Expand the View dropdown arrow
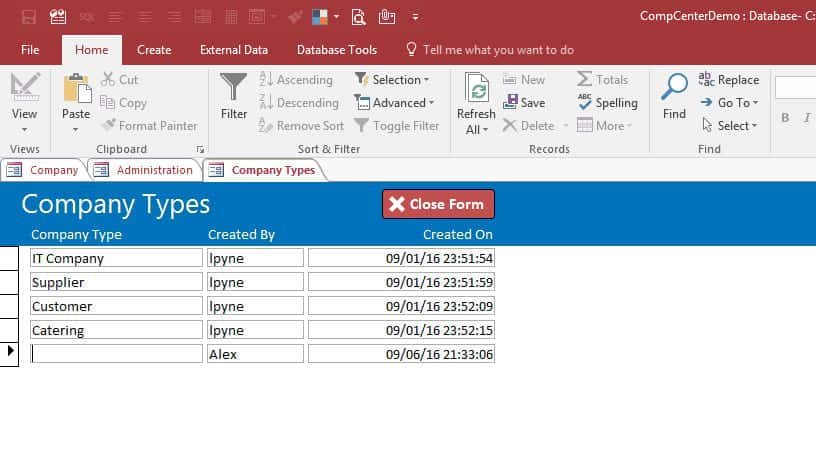The height and width of the screenshot is (456, 816). [24, 130]
